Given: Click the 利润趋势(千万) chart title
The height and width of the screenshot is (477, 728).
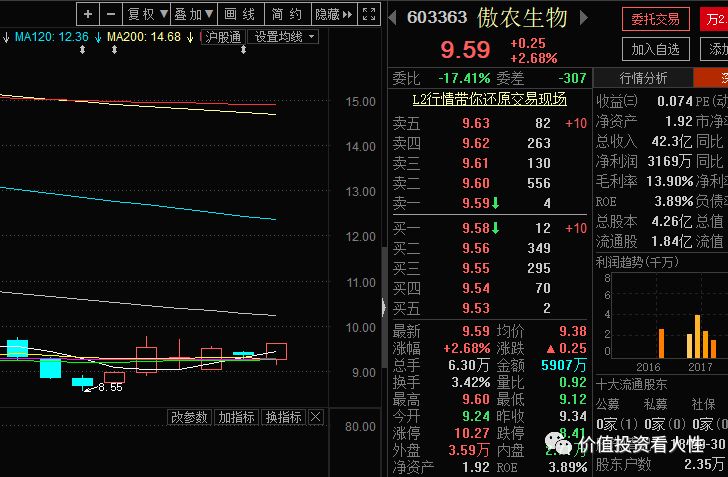Looking at the screenshot, I should [637, 262].
